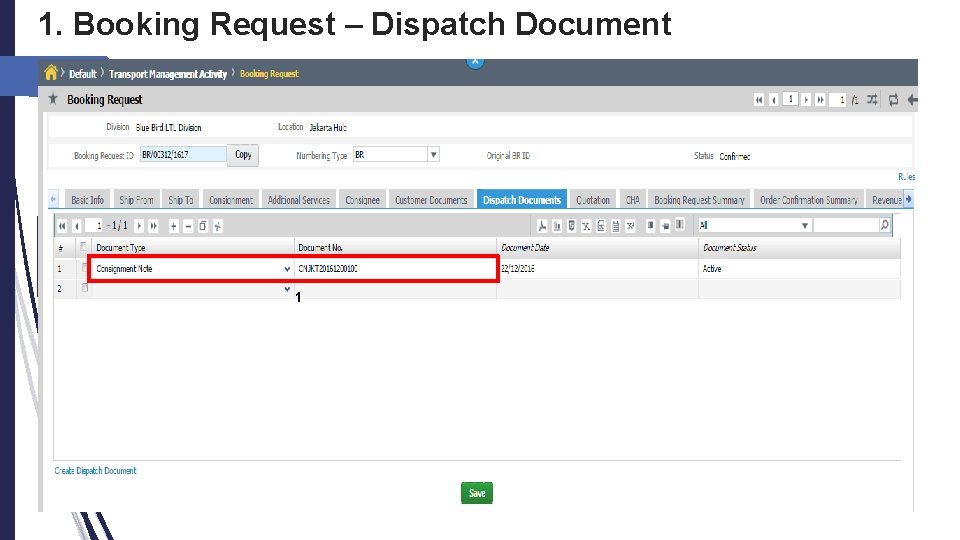The height and width of the screenshot is (540, 960).
Task: Open the Rules link
Action: (x=907, y=176)
